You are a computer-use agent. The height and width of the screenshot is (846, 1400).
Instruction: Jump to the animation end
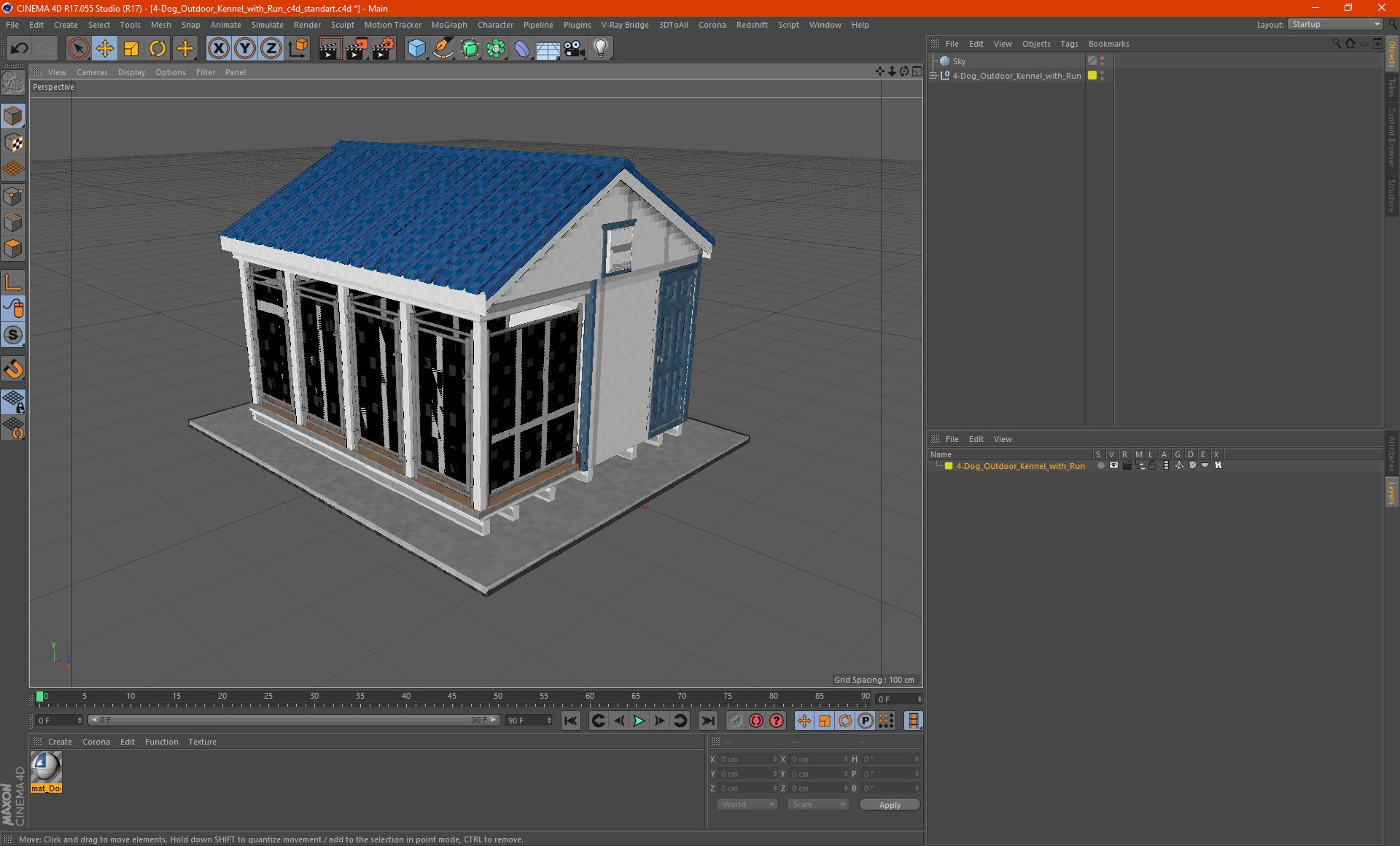tap(707, 721)
